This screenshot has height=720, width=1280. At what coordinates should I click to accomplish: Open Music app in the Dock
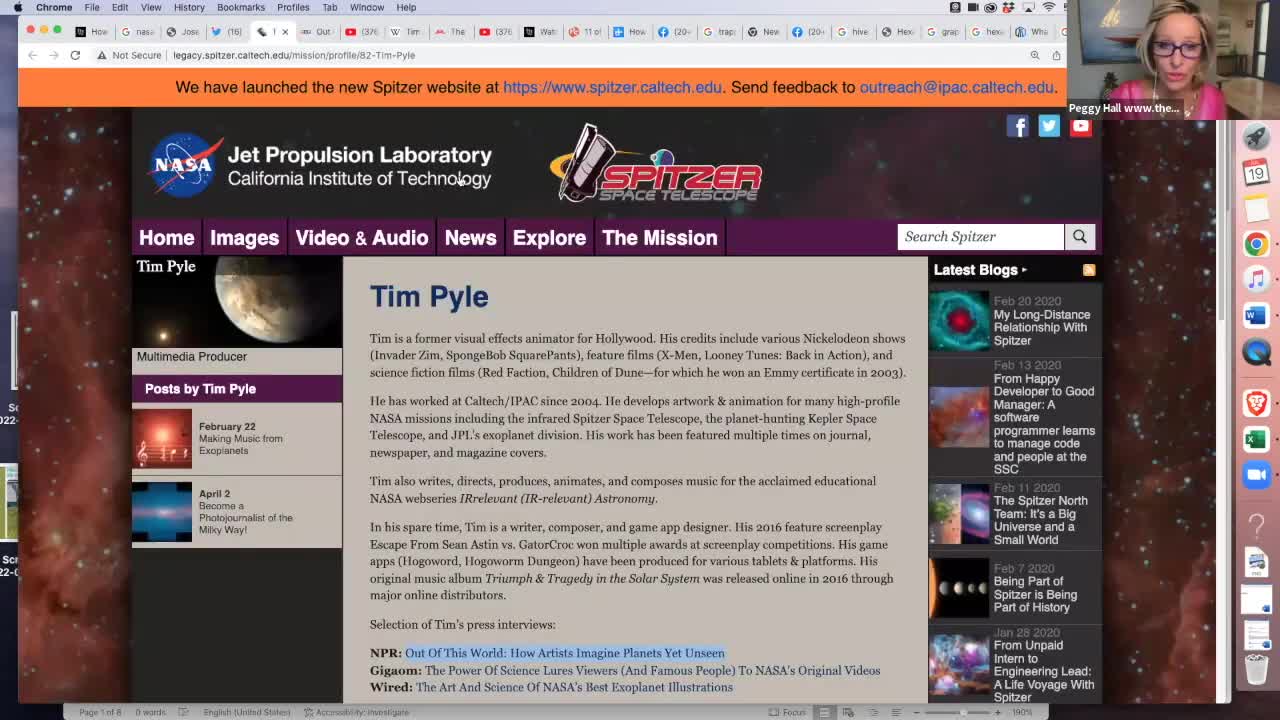click(x=1256, y=279)
